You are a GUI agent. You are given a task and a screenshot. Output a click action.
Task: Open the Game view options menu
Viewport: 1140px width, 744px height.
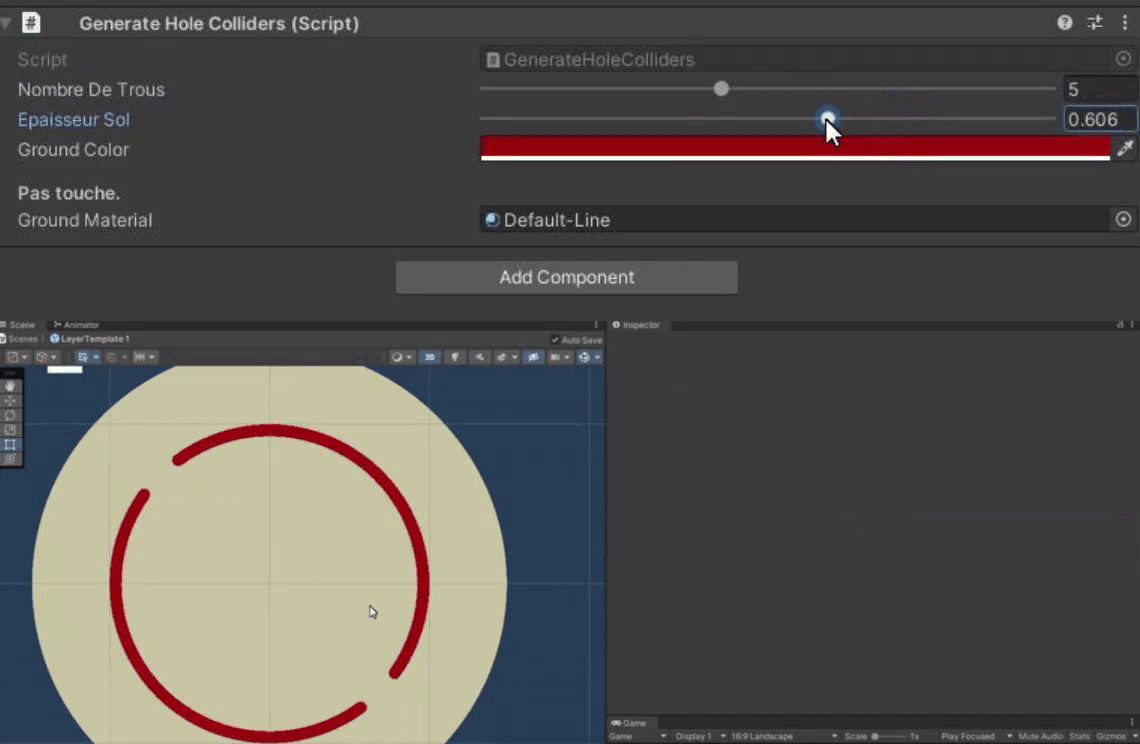(1132, 722)
